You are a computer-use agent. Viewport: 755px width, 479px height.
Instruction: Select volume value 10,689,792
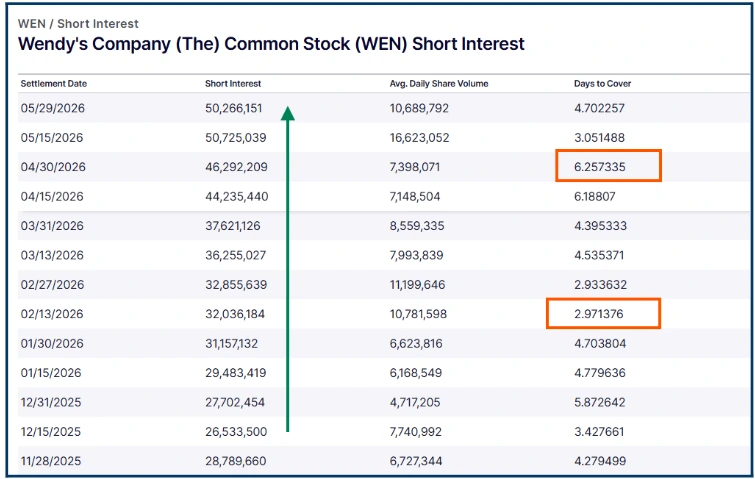(x=419, y=108)
